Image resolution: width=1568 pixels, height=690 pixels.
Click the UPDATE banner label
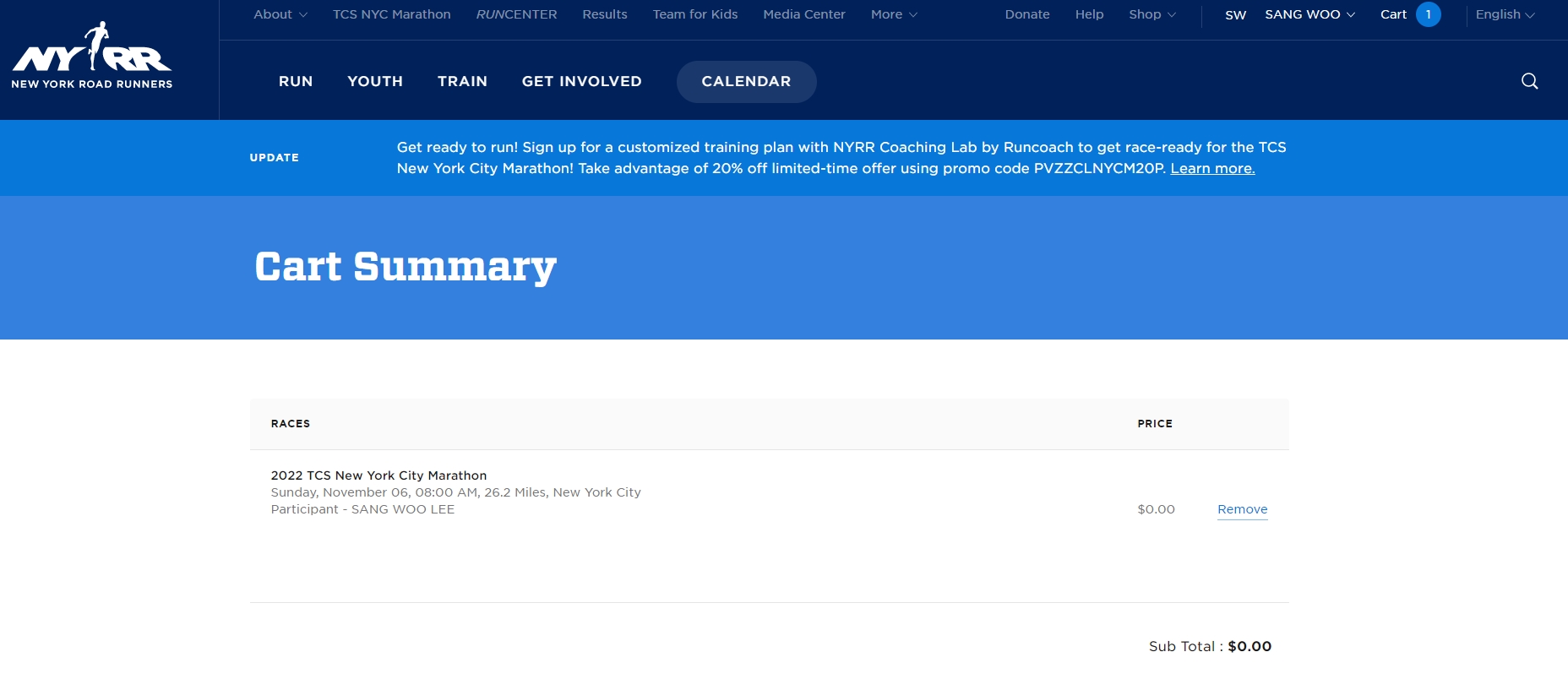point(274,158)
